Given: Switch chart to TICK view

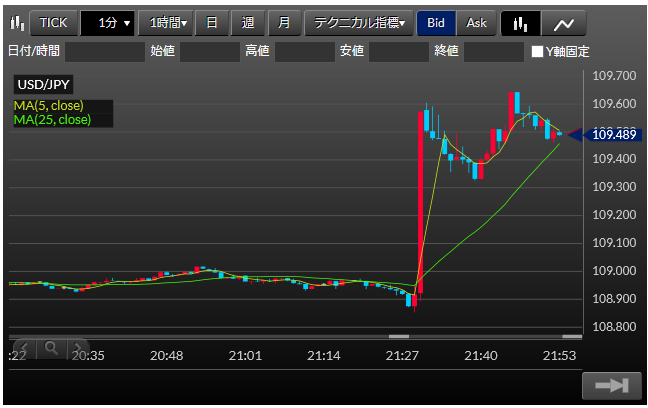Looking at the screenshot, I should (x=54, y=23).
